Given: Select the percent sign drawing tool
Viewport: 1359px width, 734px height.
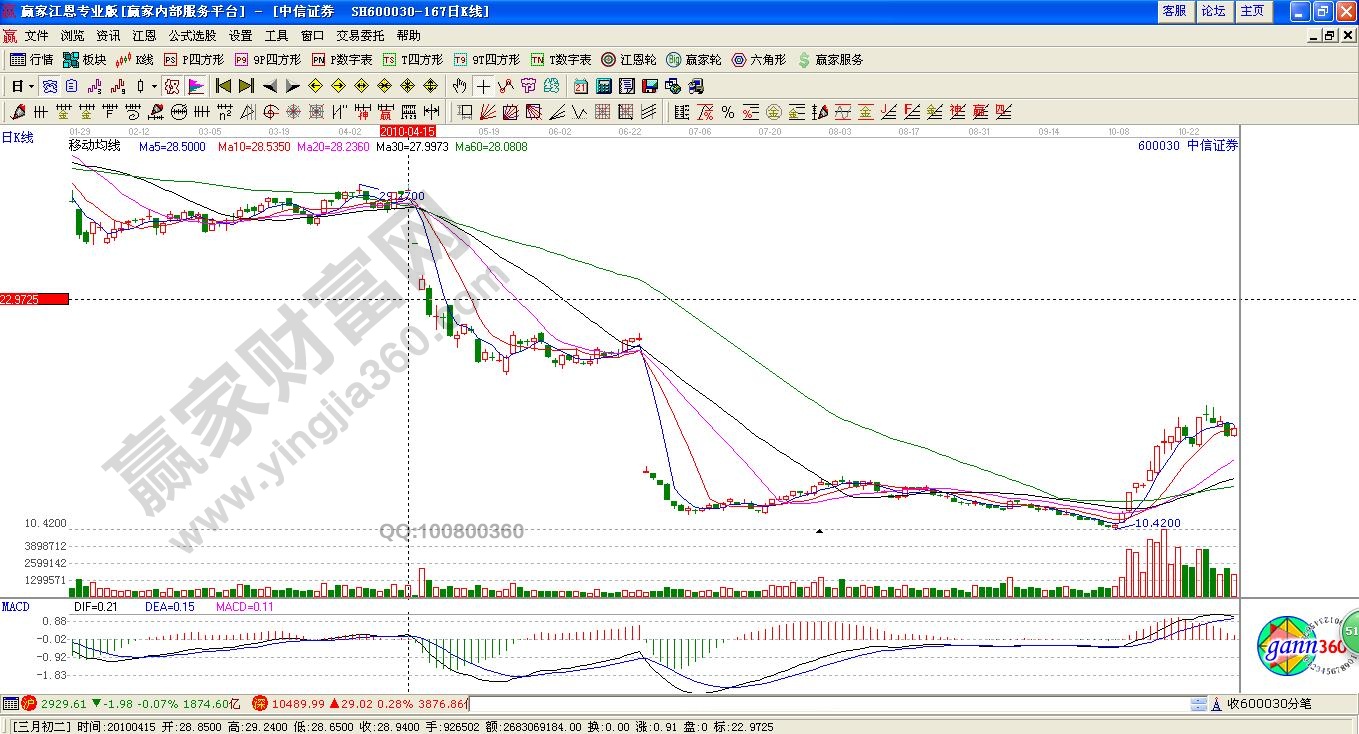Looking at the screenshot, I should [x=728, y=112].
